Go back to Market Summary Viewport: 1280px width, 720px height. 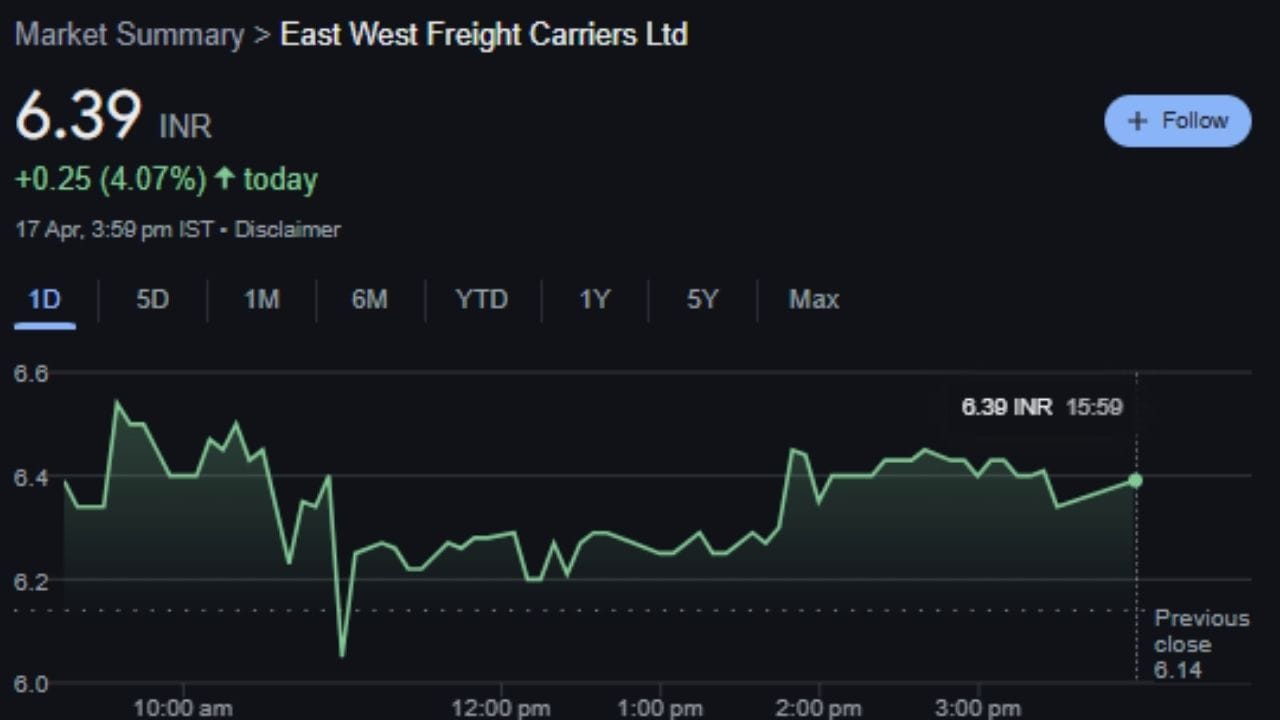click(x=130, y=35)
